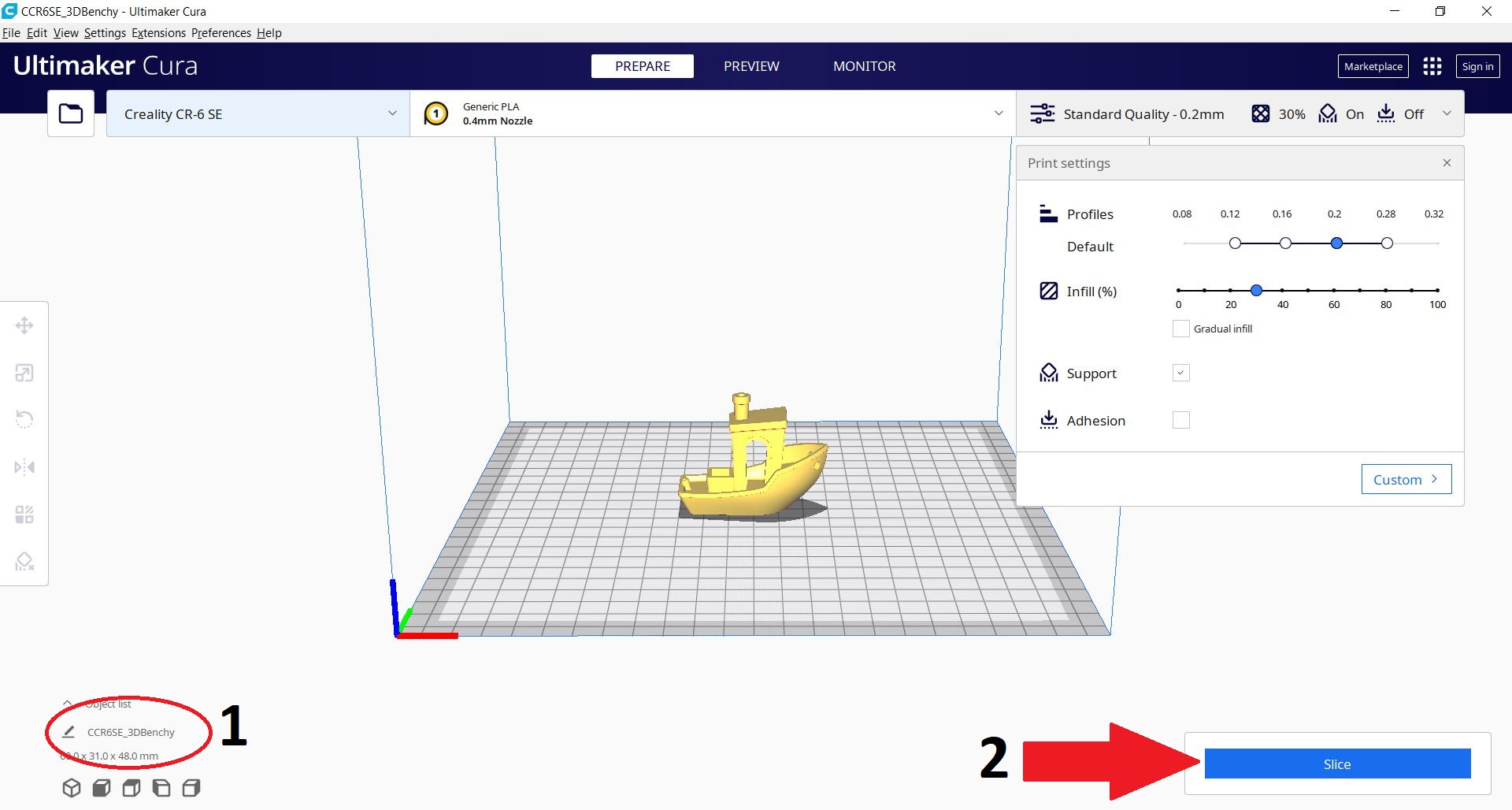Open the Extensions menu

tap(158, 33)
